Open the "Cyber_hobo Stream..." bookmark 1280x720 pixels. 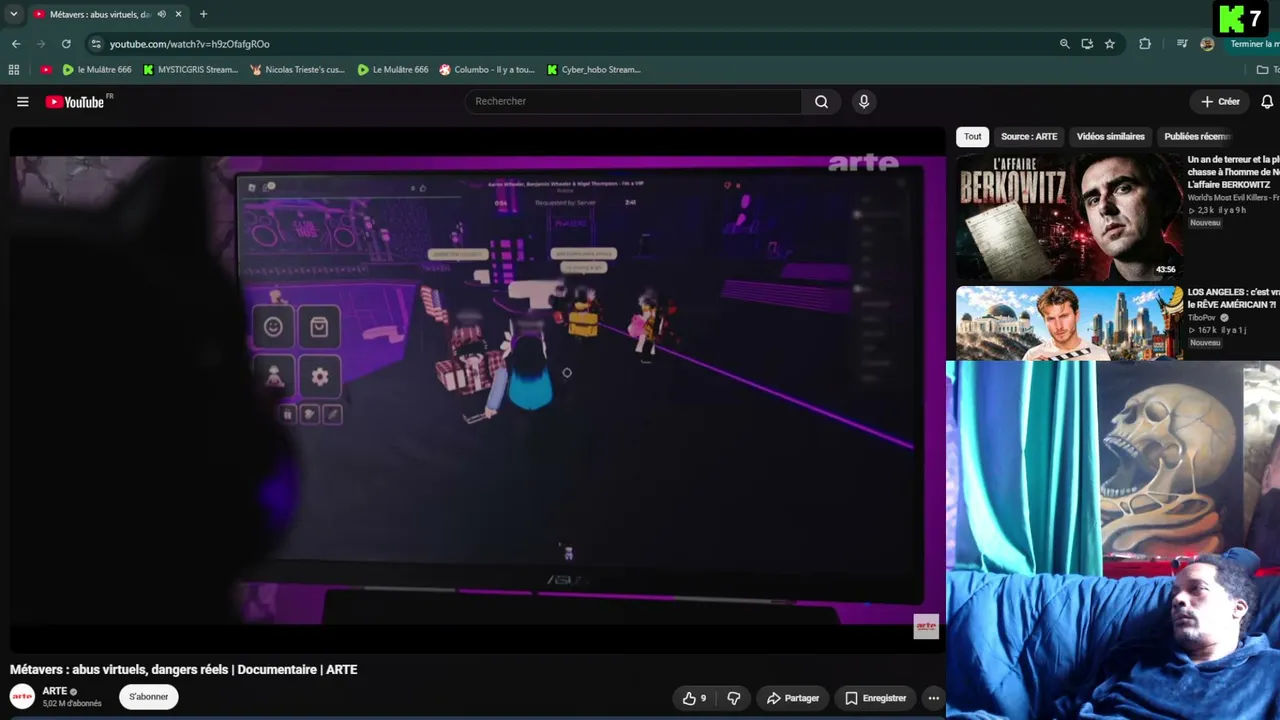click(594, 70)
